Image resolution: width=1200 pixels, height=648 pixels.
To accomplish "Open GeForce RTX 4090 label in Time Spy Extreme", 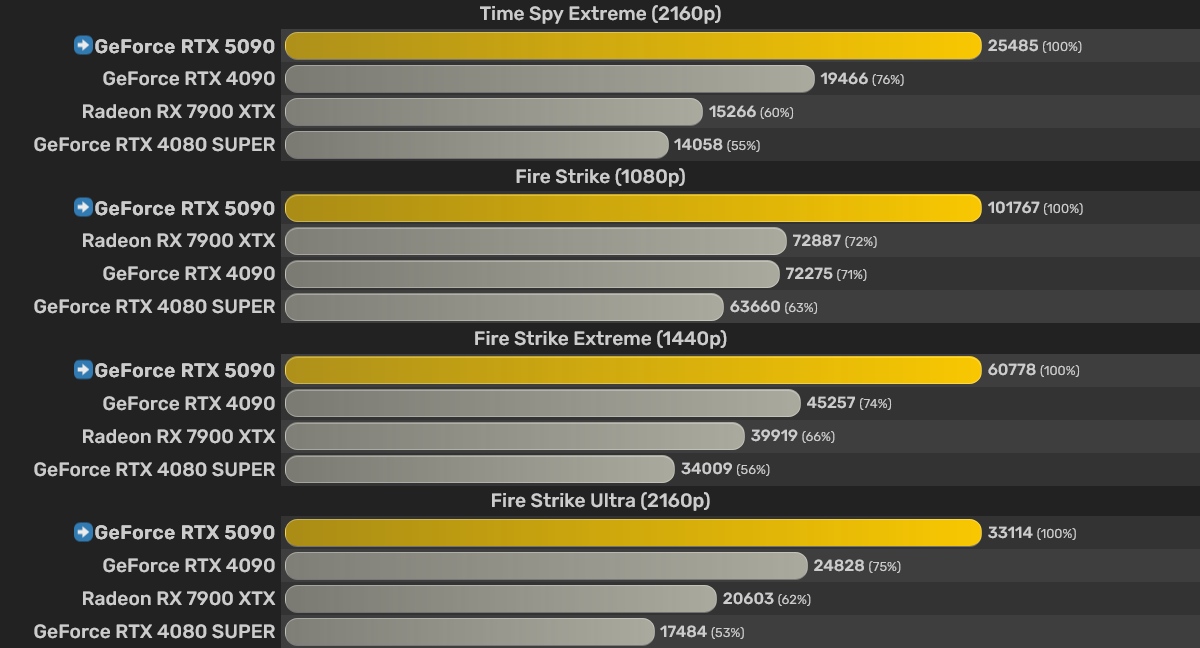I will [x=188, y=78].
